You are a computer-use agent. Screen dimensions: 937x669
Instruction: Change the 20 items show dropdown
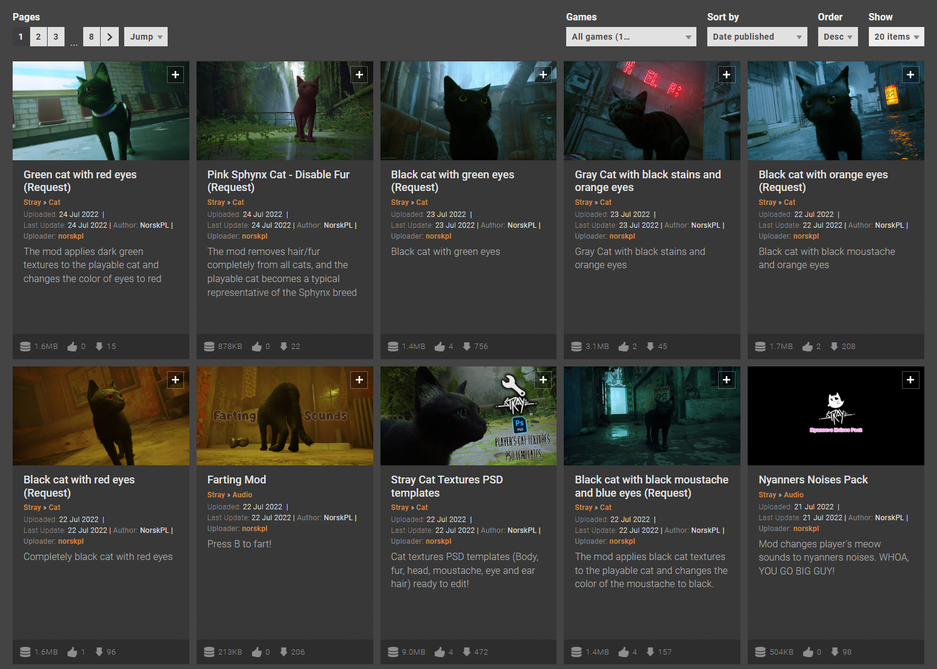click(896, 37)
